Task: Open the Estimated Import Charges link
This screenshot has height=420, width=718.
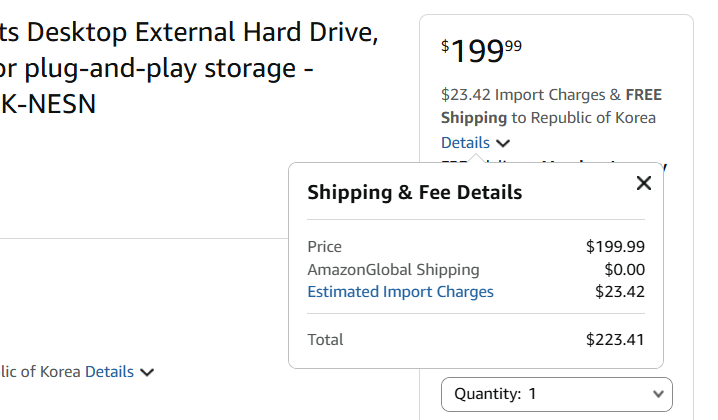Action: click(400, 292)
